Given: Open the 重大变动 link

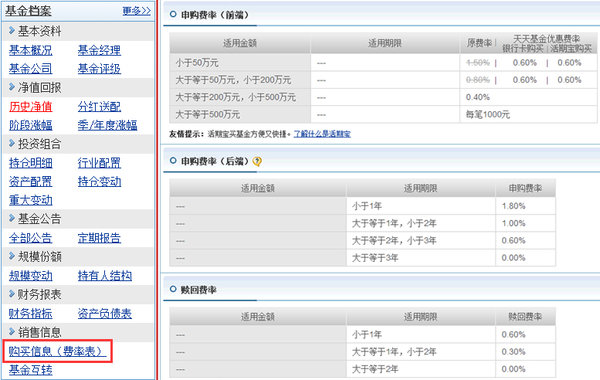Looking at the screenshot, I should click(x=31, y=200).
